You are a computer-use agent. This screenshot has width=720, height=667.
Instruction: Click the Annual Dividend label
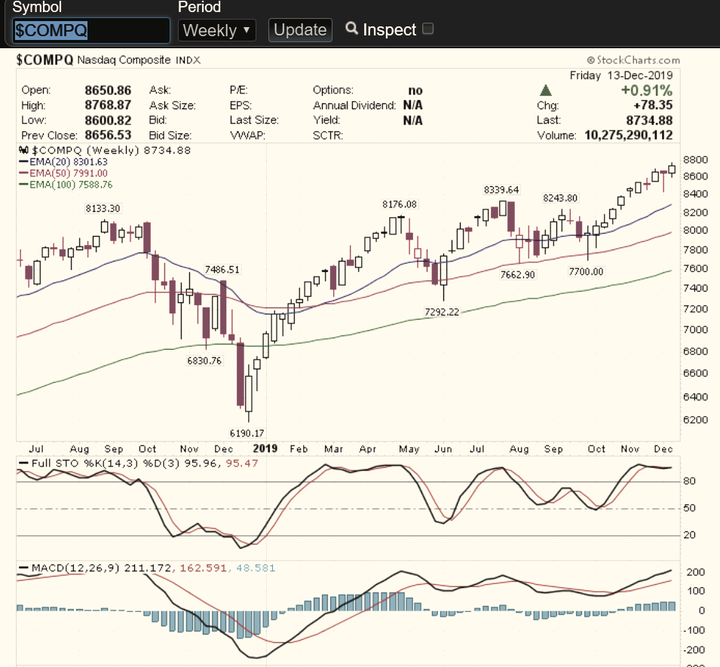click(x=354, y=105)
